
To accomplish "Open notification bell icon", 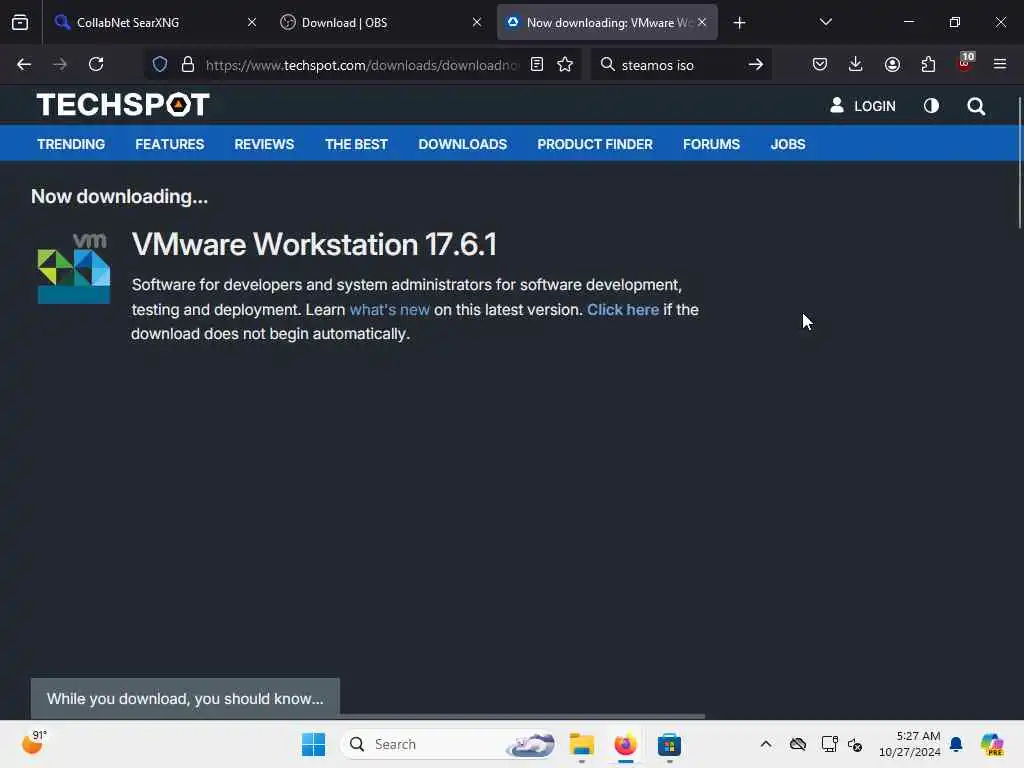I will click(x=957, y=744).
